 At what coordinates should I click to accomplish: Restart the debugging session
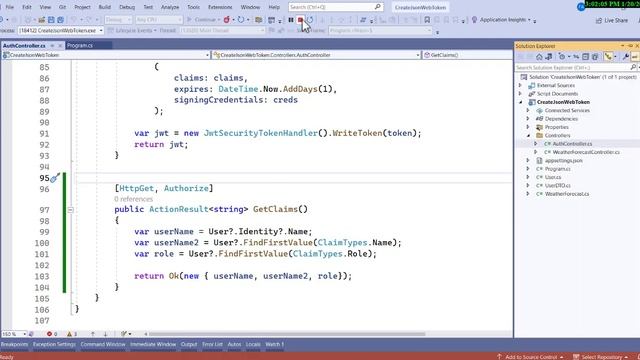[310, 20]
